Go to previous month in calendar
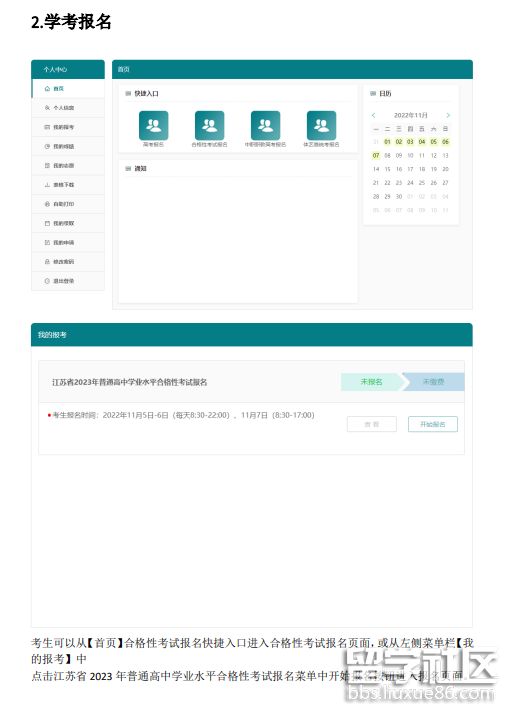 [373, 115]
